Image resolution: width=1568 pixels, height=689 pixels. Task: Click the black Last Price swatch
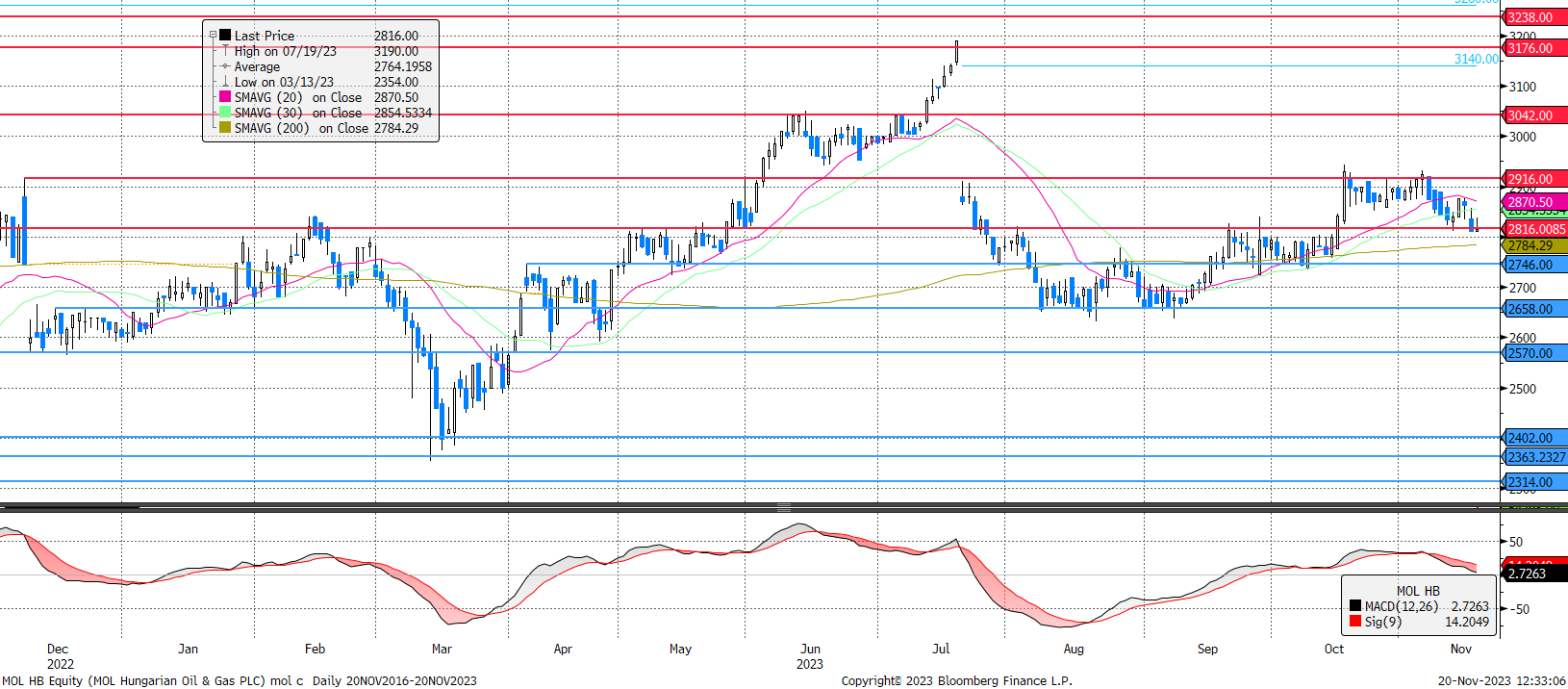coord(225,36)
